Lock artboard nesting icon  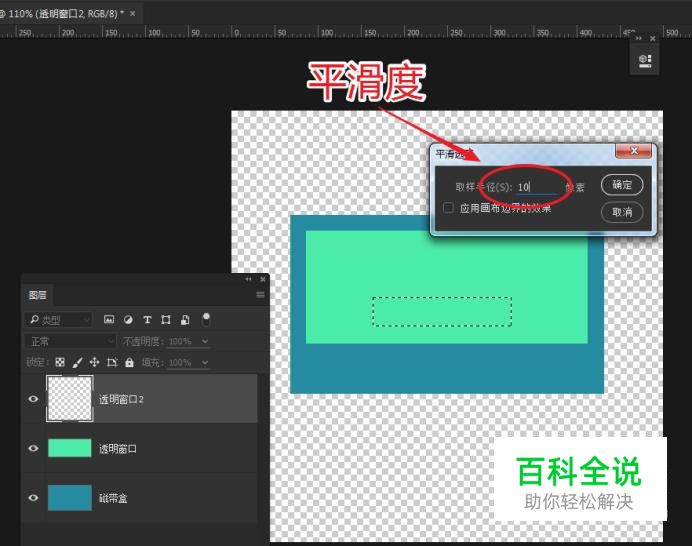coord(112,362)
